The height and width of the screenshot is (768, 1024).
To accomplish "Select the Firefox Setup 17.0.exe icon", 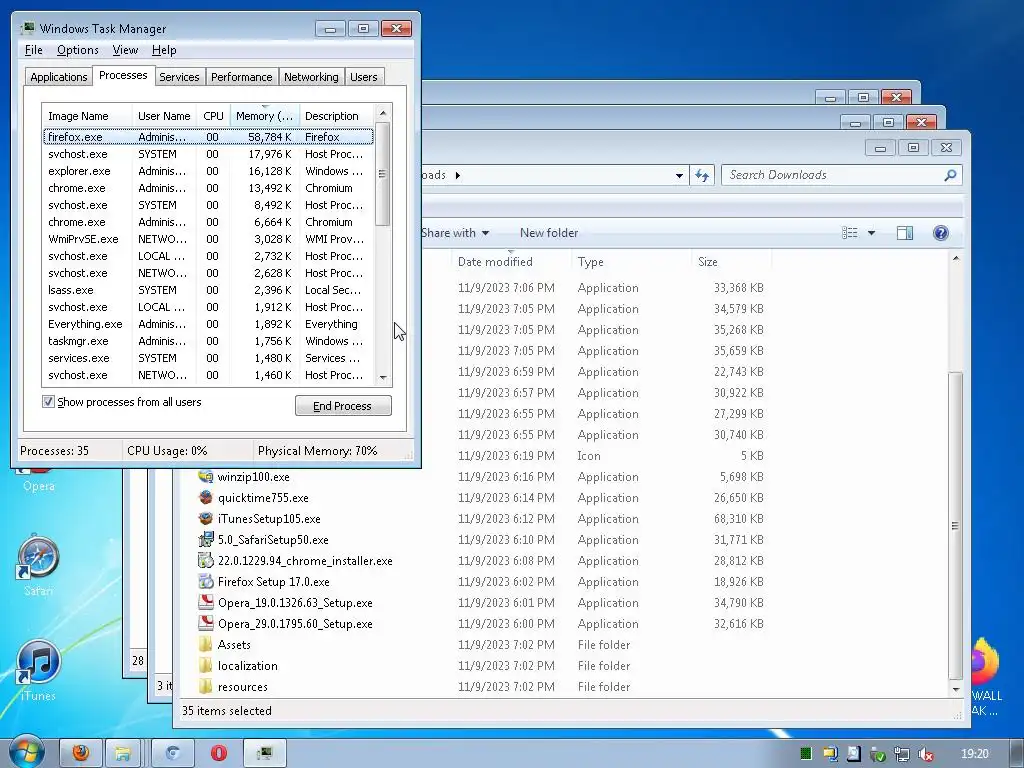I will (x=206, y=581).
